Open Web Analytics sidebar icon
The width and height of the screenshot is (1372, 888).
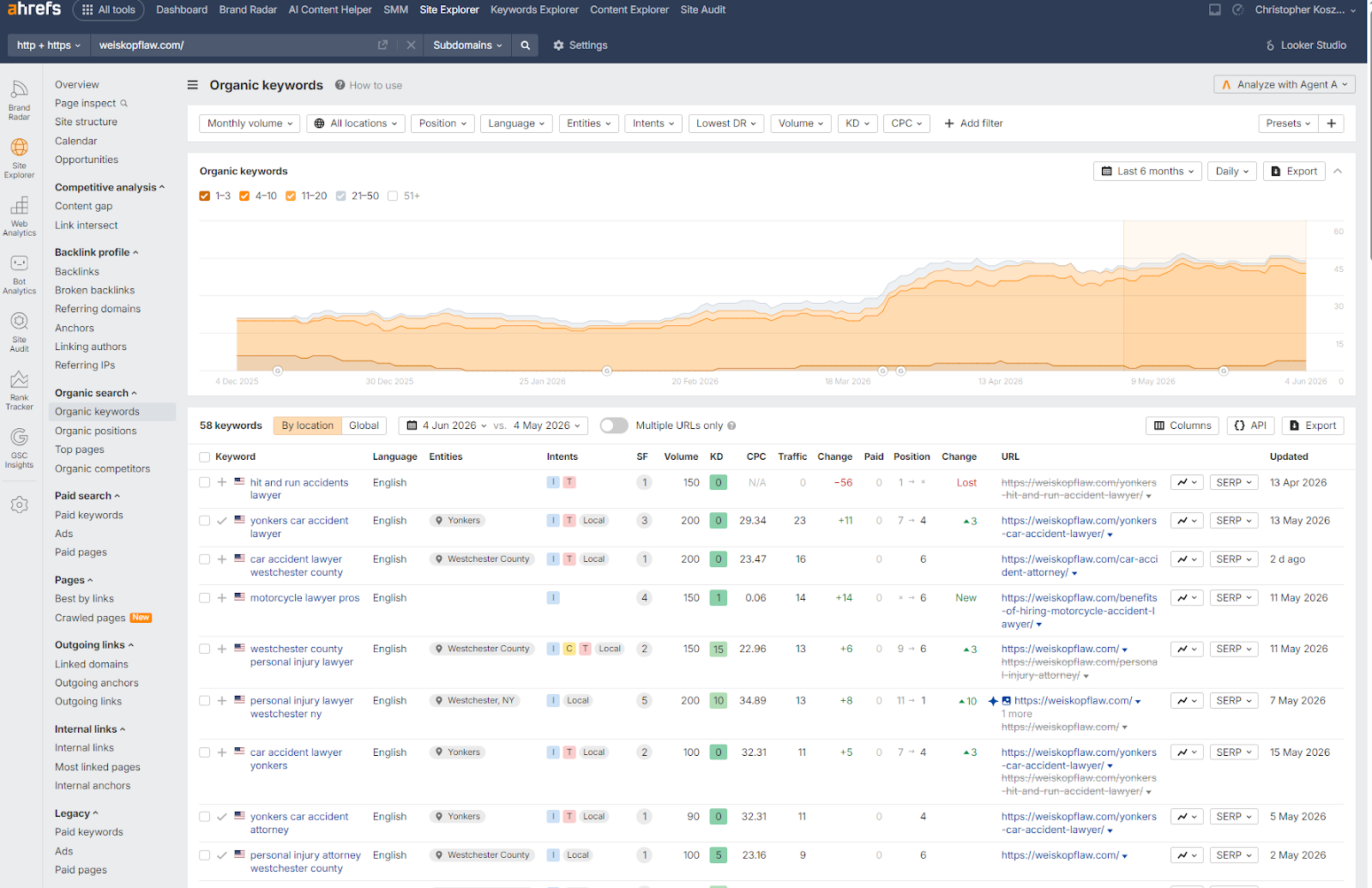(x=19, y=216)
